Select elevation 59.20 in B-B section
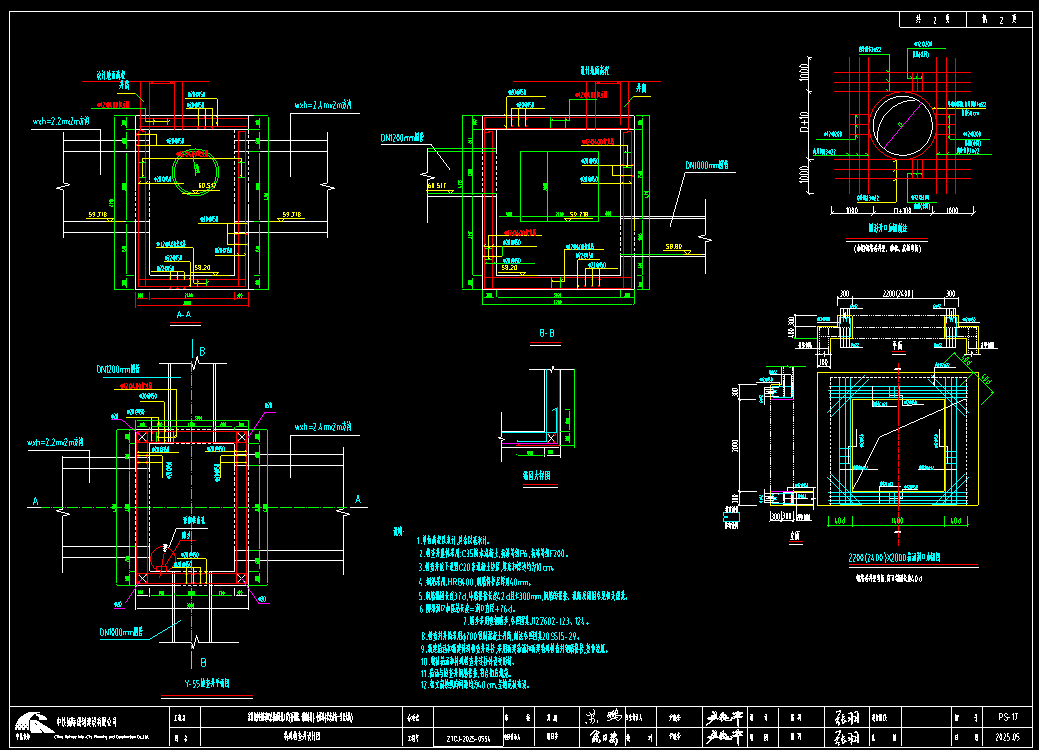The height and width of the screenshot is (750, 1039). 510,268
